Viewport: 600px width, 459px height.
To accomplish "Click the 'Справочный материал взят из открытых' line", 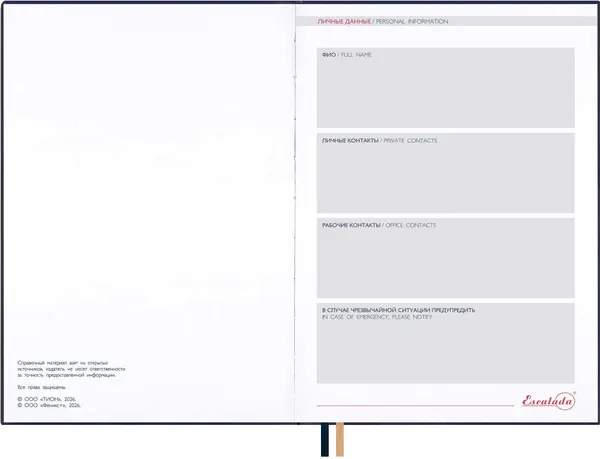I will point(63,363).
